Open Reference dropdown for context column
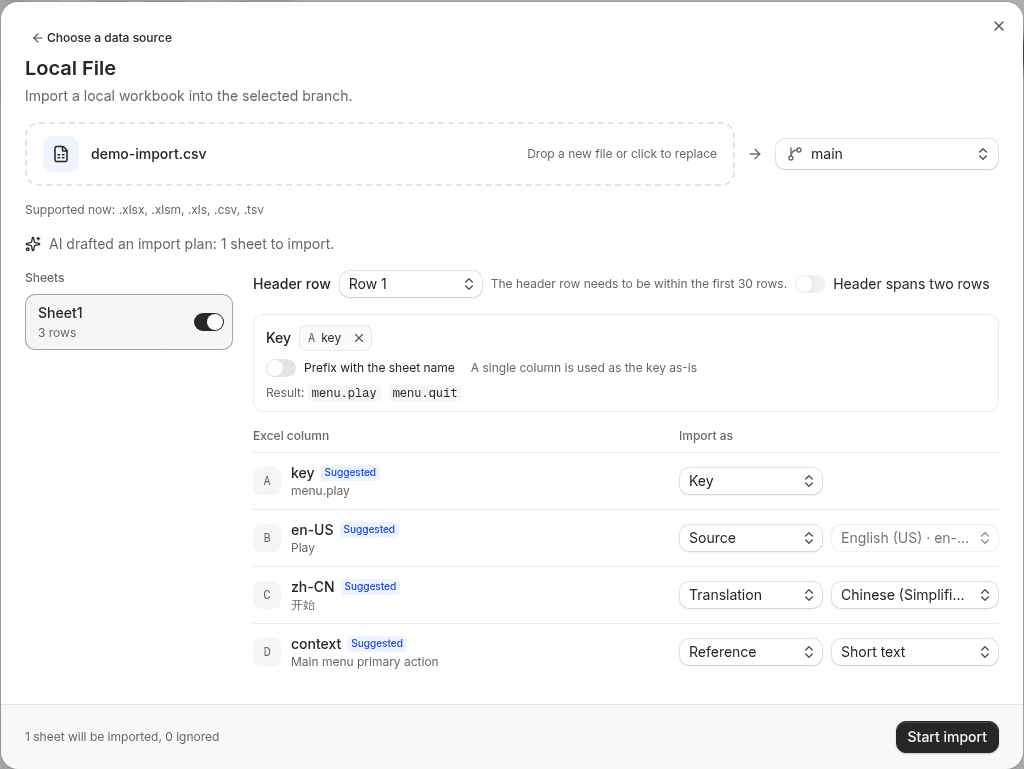Image resolution: width=1024 pixels, height=769 pixels. coord(750,651)
